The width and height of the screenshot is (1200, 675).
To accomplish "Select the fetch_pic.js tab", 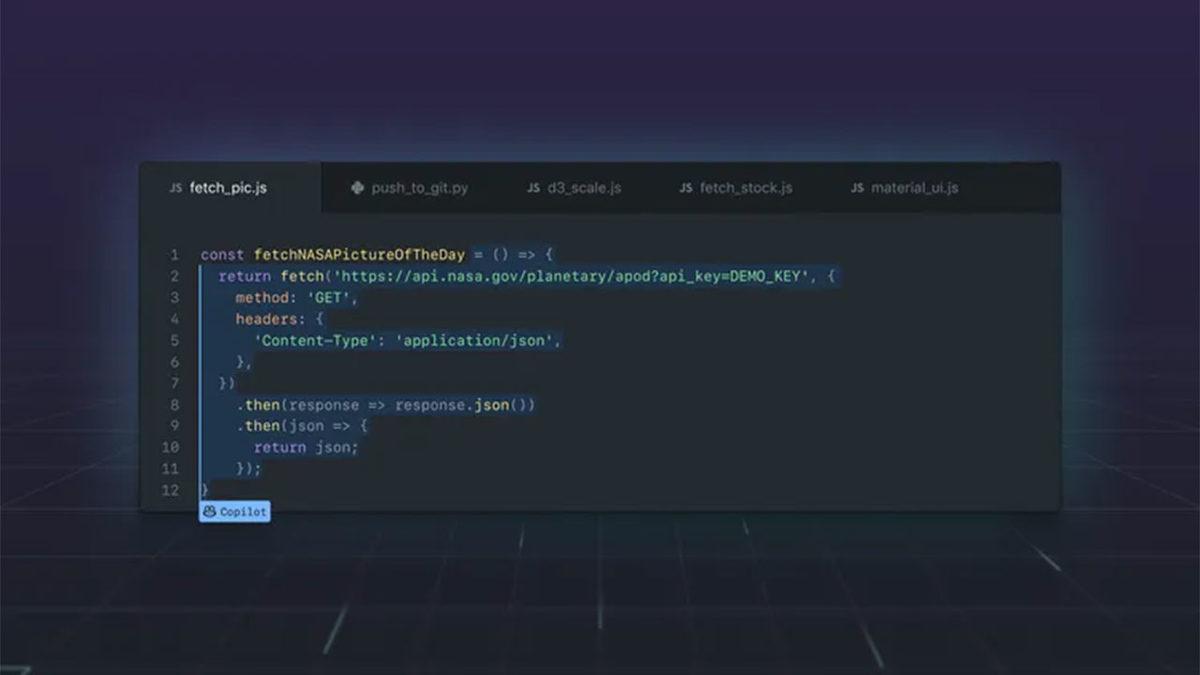I will (x=228, y=187).
